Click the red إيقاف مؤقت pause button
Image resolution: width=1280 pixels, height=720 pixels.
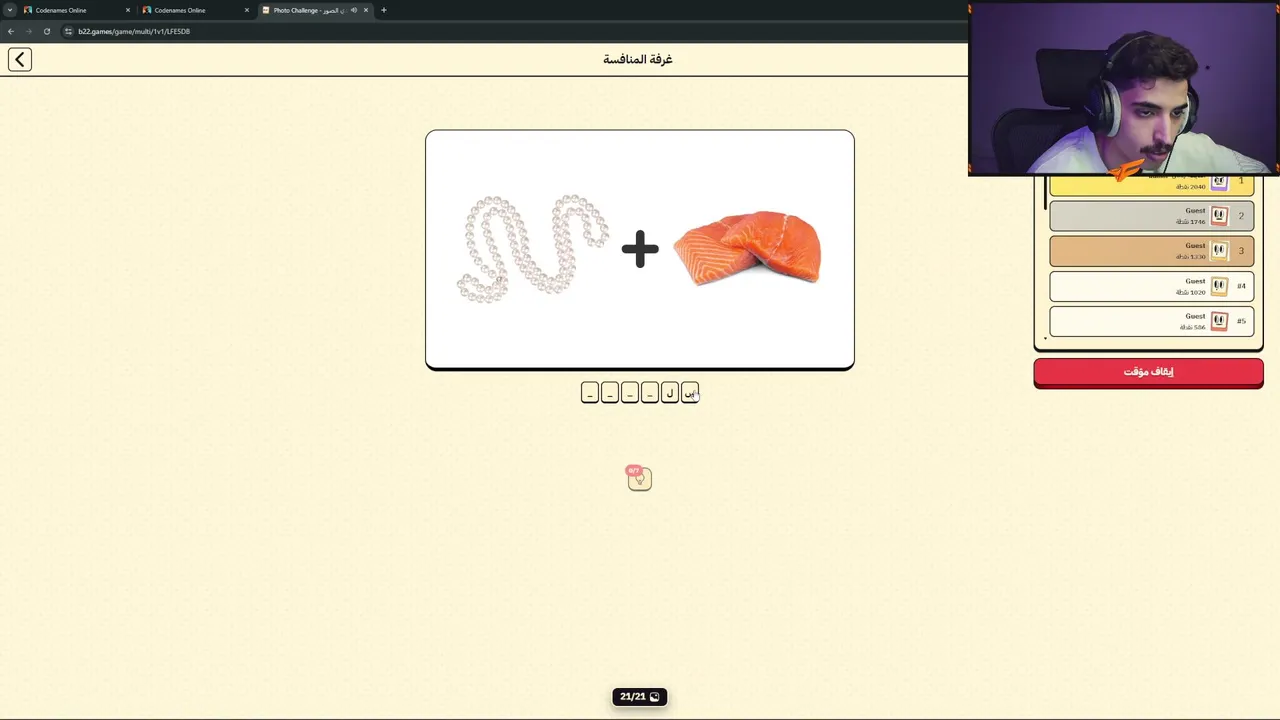coord(1148,372)
